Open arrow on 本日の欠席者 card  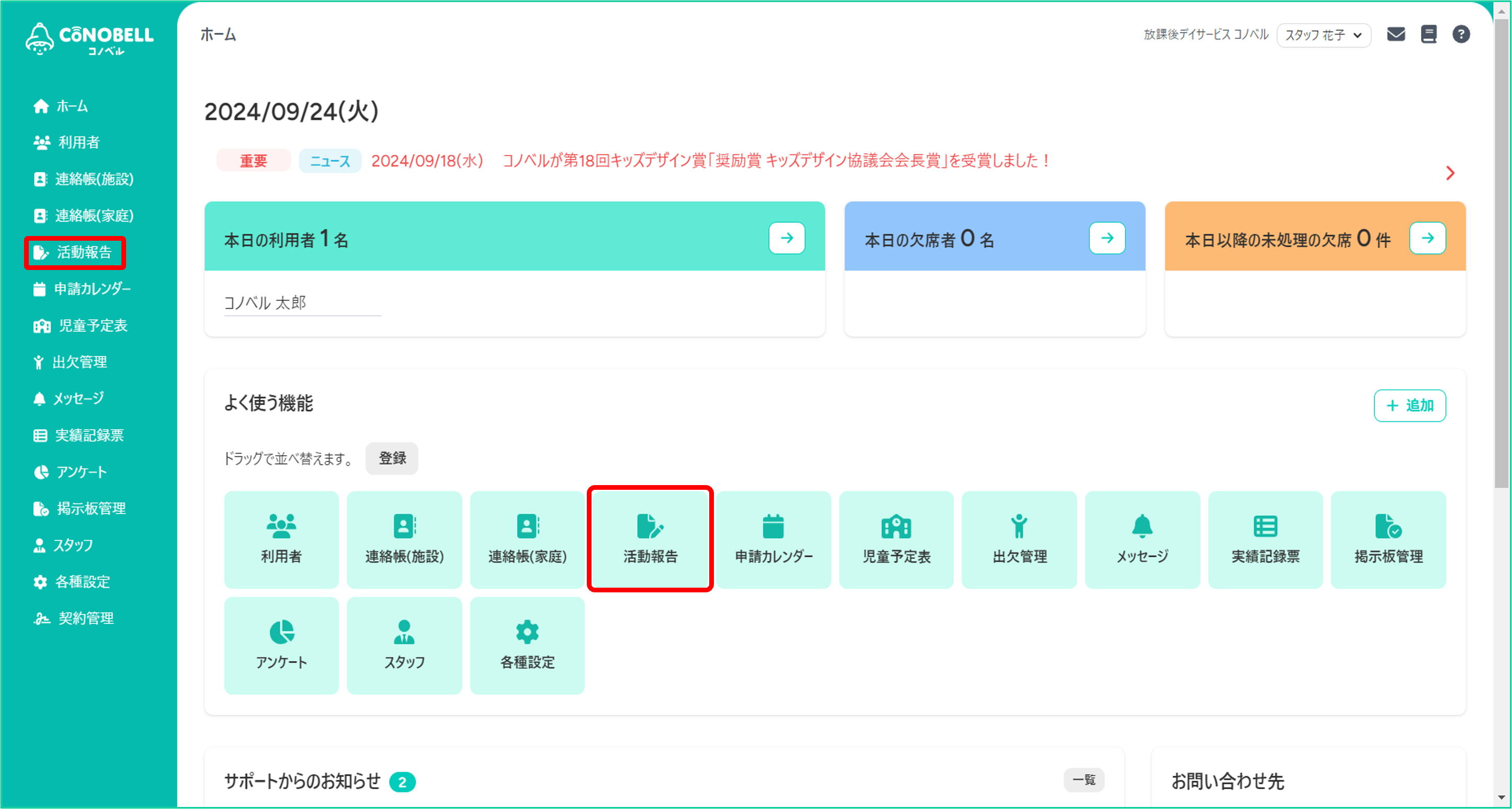click(x=1107, y=238)
